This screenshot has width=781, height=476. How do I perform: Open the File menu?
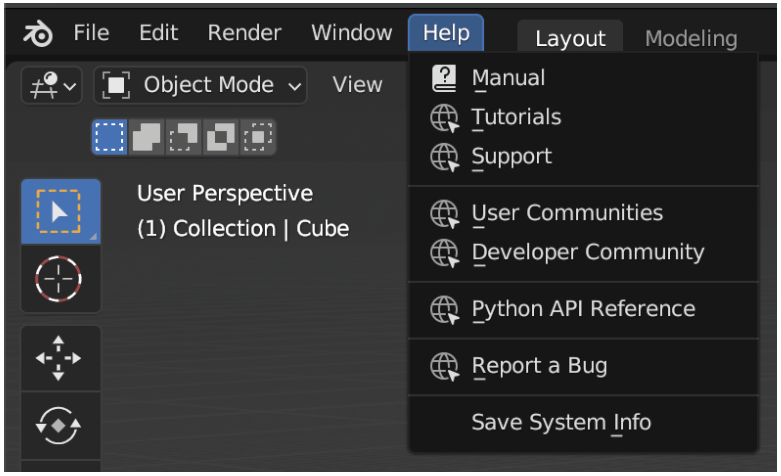(x=91, y=33)
